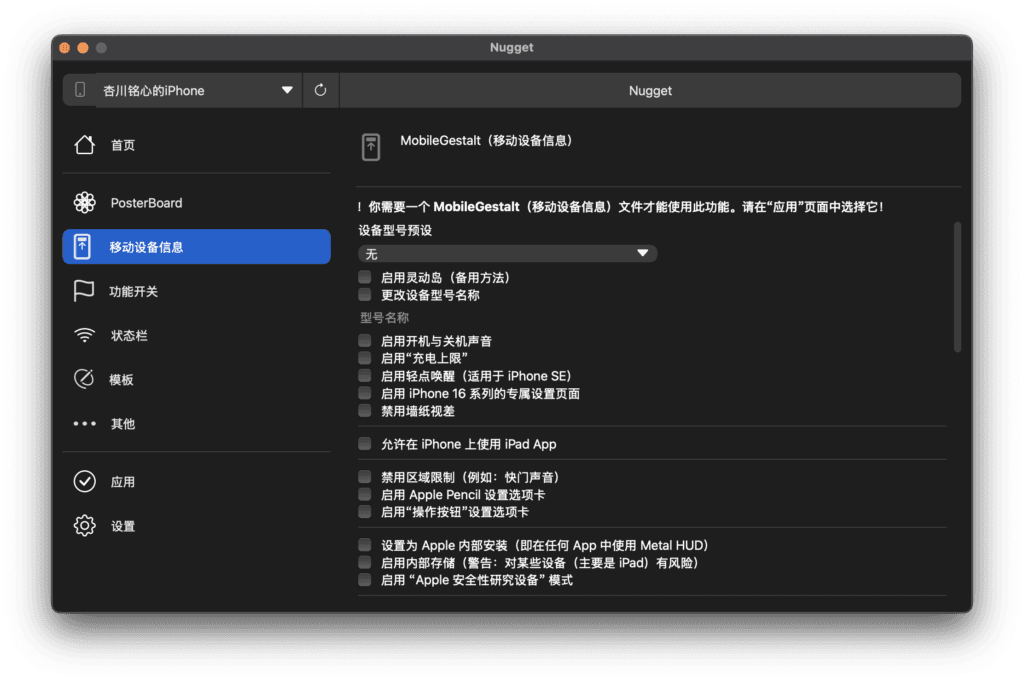Open the 杏川铭心的iPhone device selector

(180, 90)
